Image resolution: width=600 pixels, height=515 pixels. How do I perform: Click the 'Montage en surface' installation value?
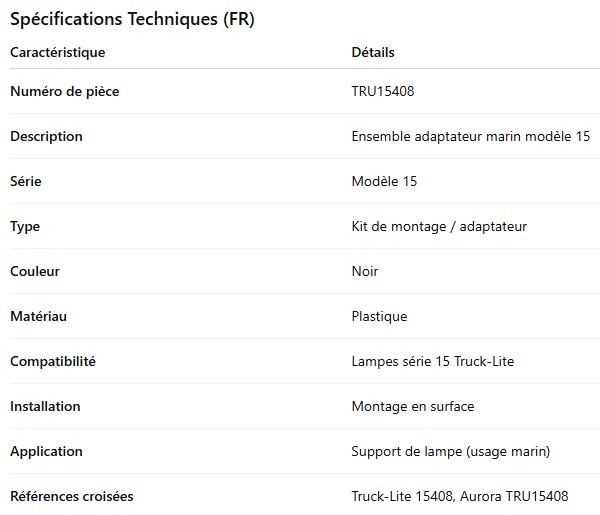(x=413, y=406)
